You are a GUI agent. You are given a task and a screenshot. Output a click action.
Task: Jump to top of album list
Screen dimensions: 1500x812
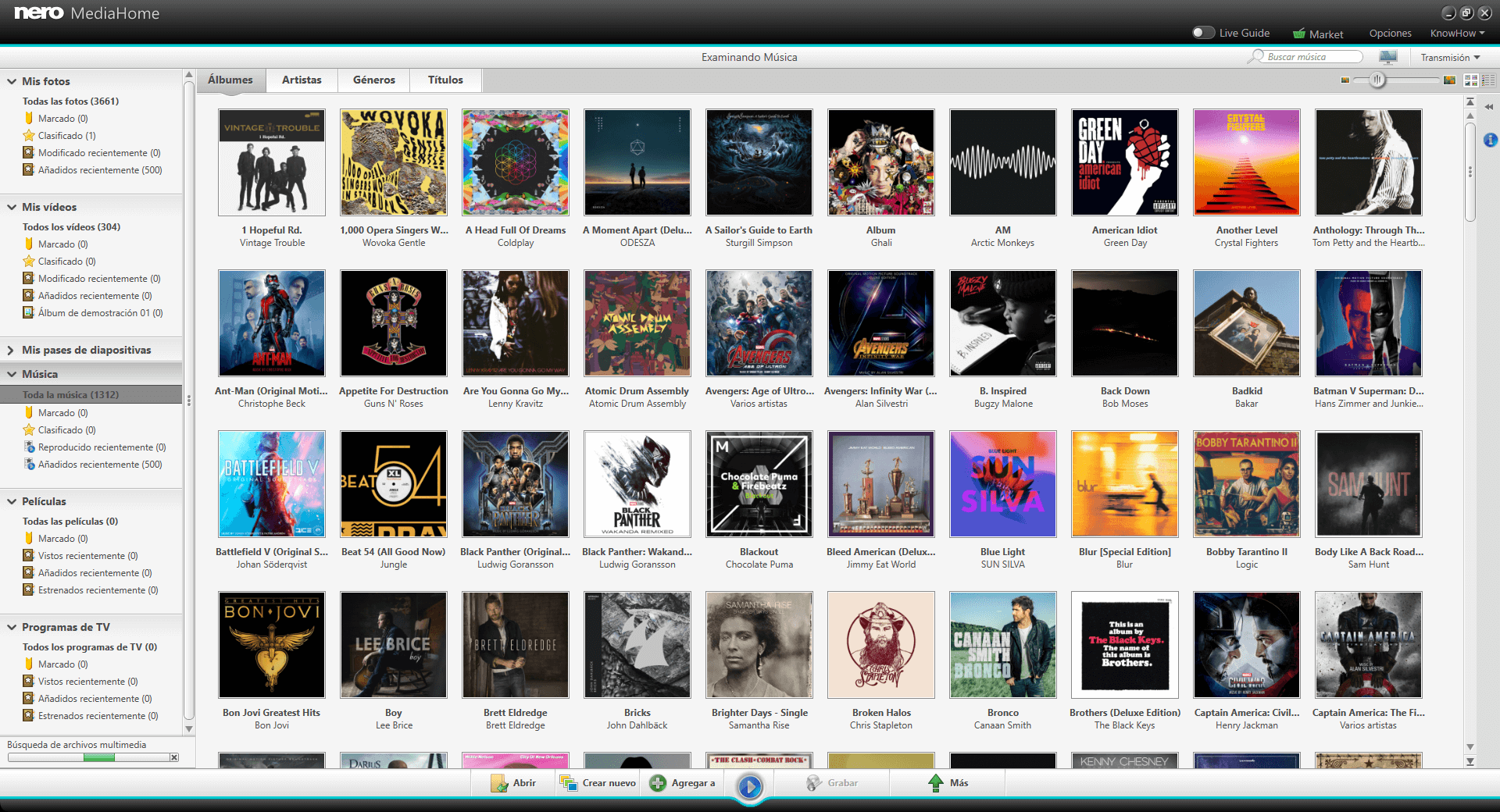[1470, 102]
